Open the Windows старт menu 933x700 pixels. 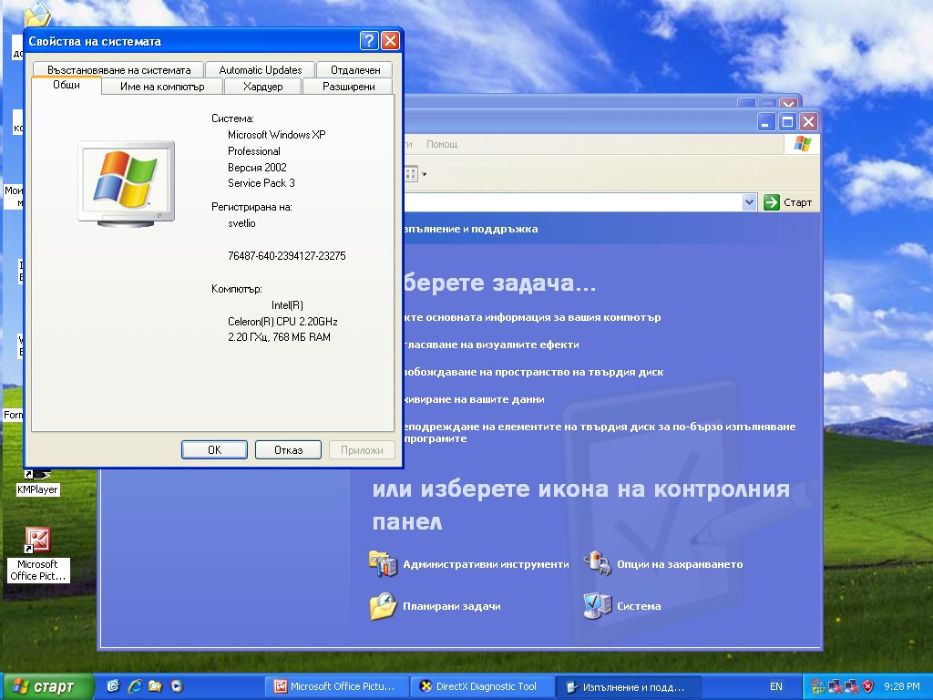point(48,686)
